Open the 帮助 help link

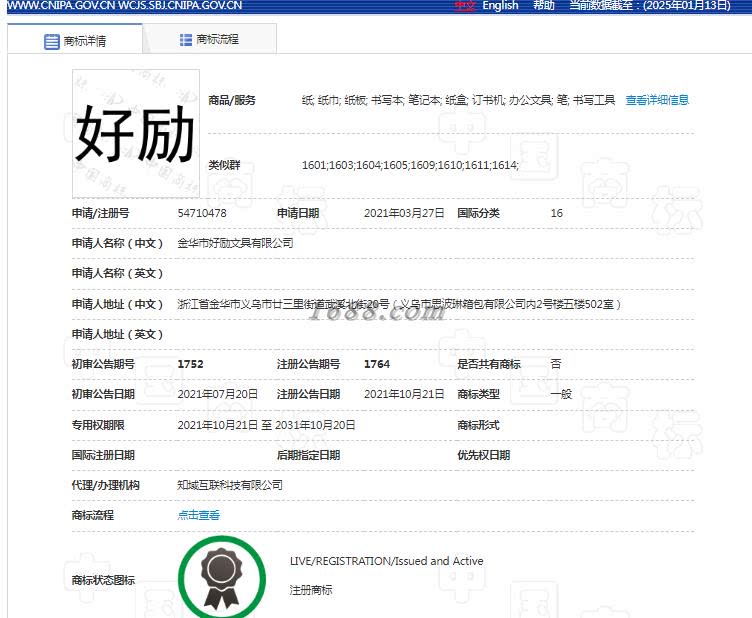tap(544, 6)
